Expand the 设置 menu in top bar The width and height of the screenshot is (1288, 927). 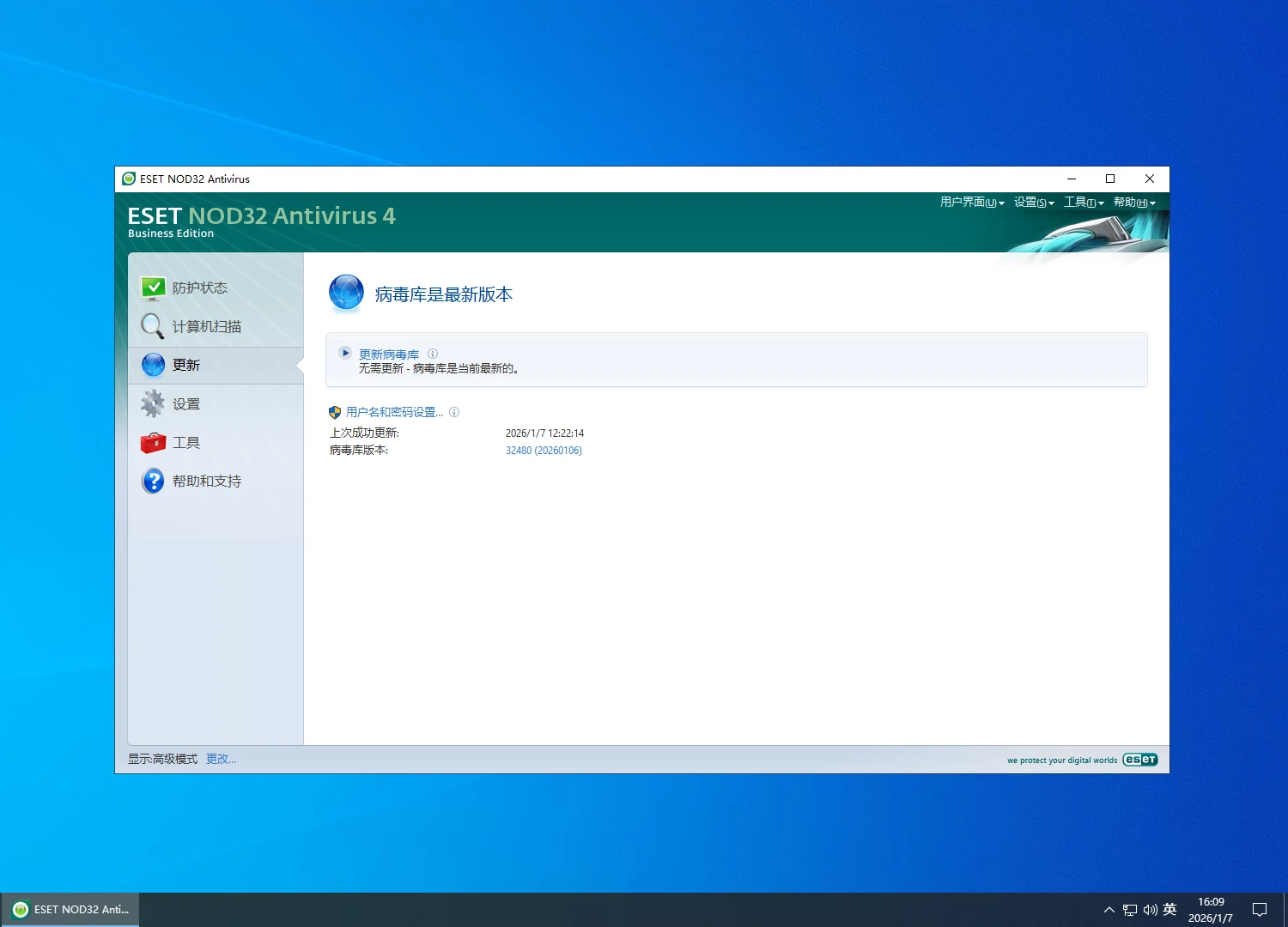(x=1033, y=203)
